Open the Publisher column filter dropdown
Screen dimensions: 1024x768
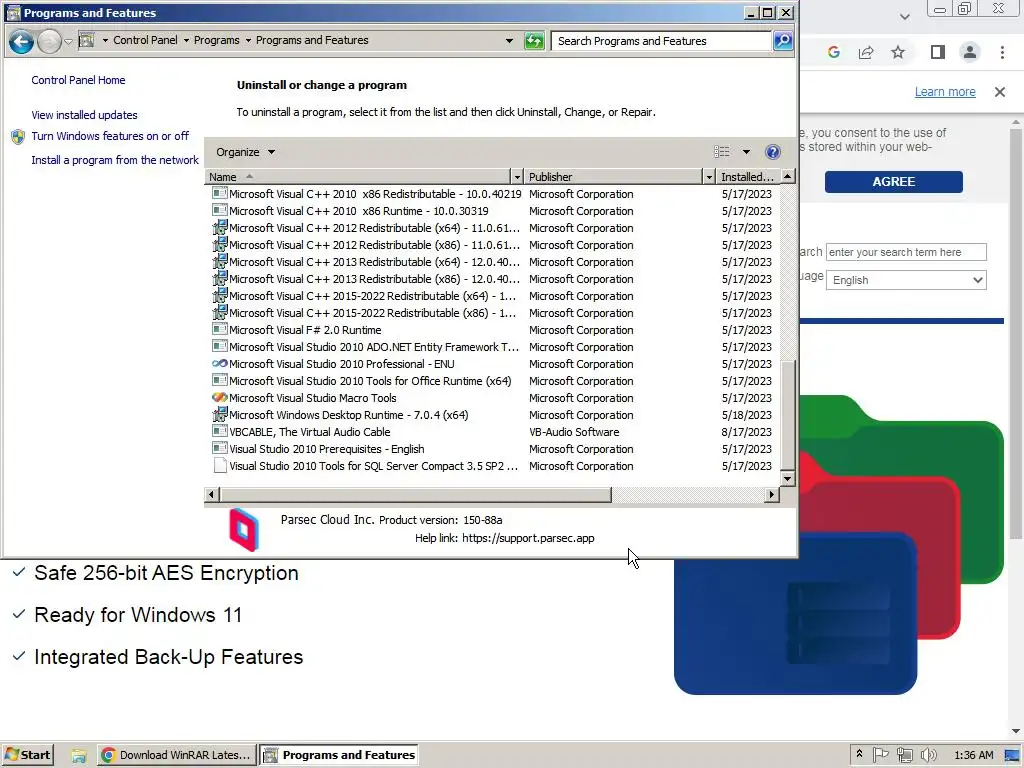coord(709,177)
